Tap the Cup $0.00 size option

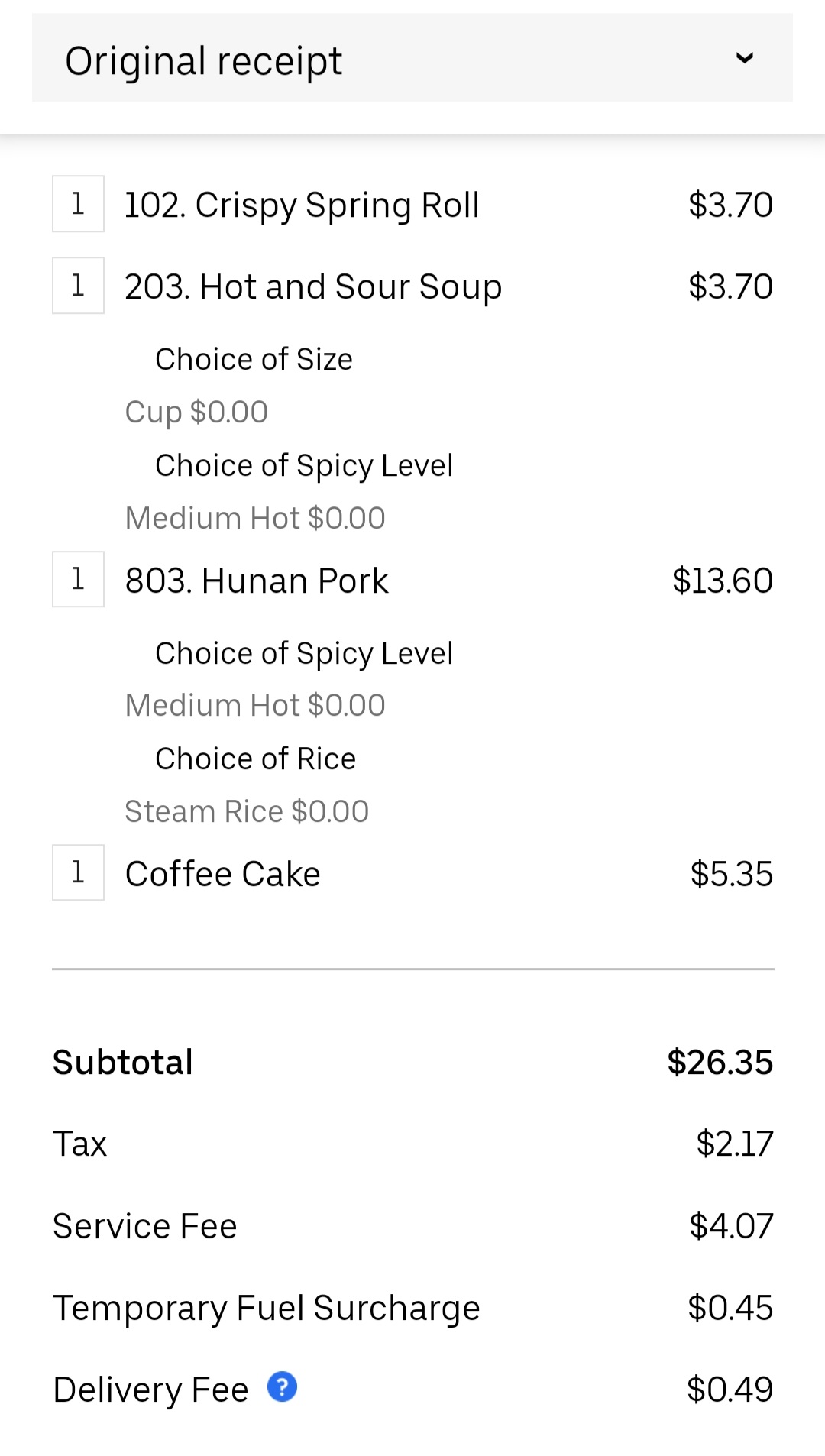tap(196, 412)
